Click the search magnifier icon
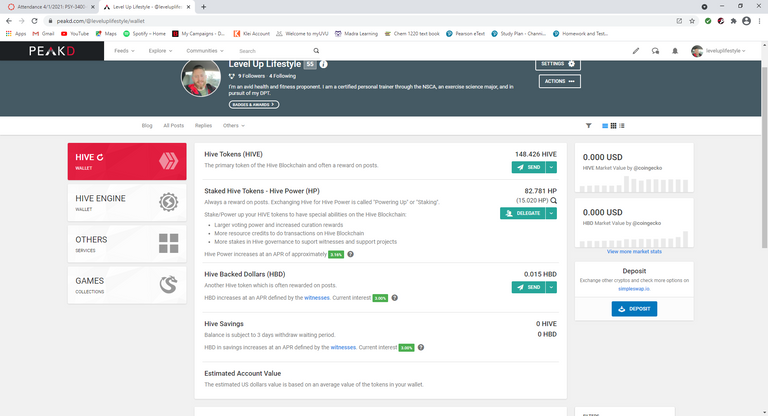Screen dimensions: 768x416 tap(316, 51)
